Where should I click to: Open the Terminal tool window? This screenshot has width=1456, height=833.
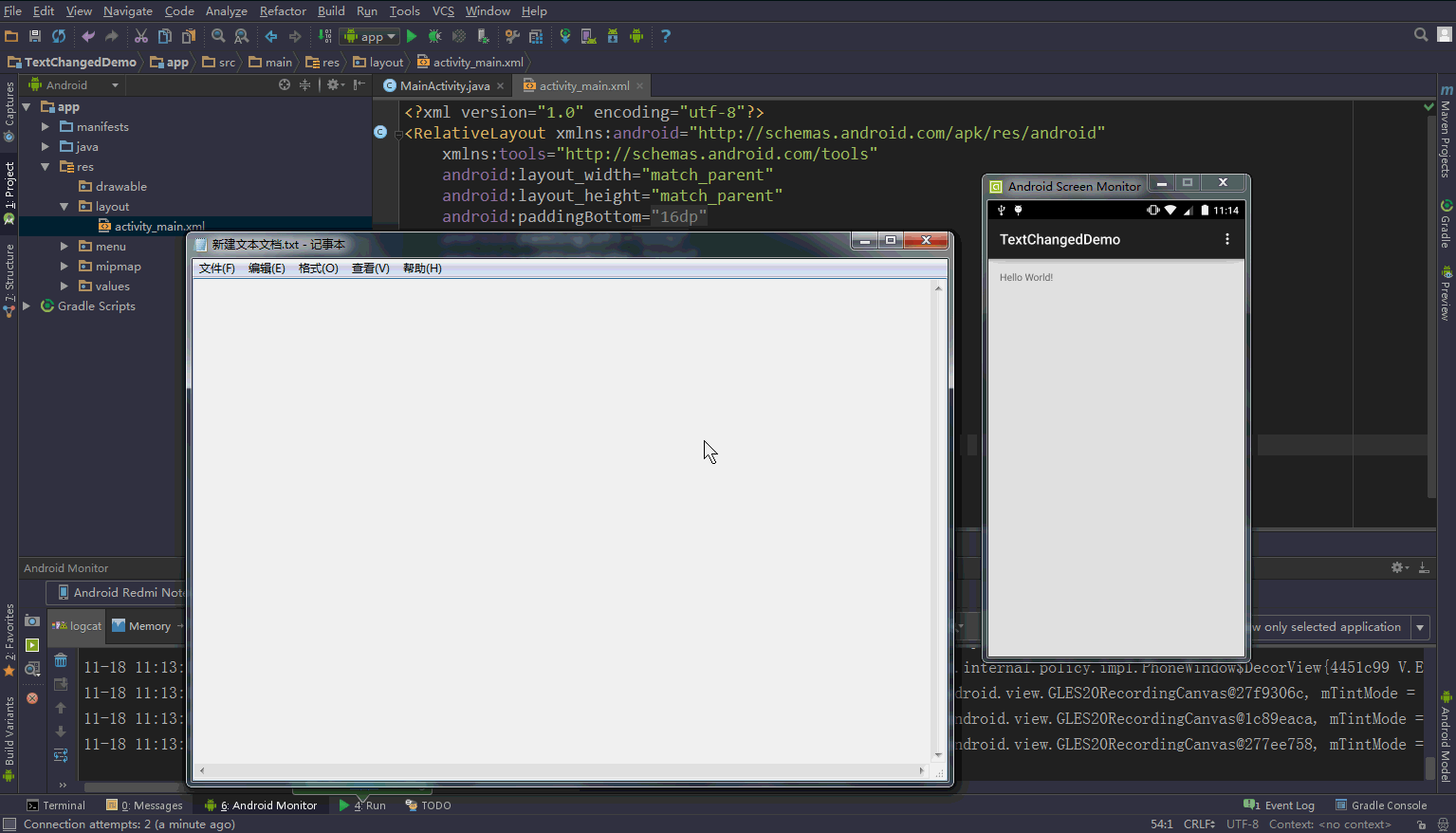[56, 805]
